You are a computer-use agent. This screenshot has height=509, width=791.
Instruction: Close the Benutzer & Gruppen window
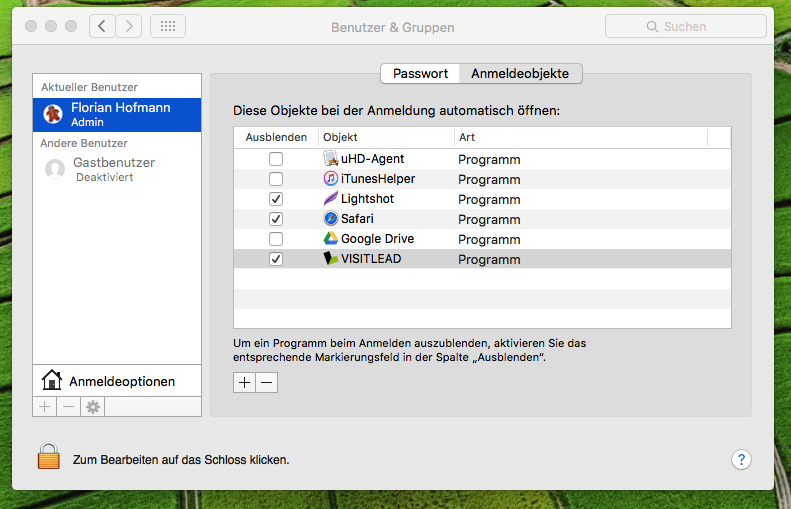click(31, 26)
